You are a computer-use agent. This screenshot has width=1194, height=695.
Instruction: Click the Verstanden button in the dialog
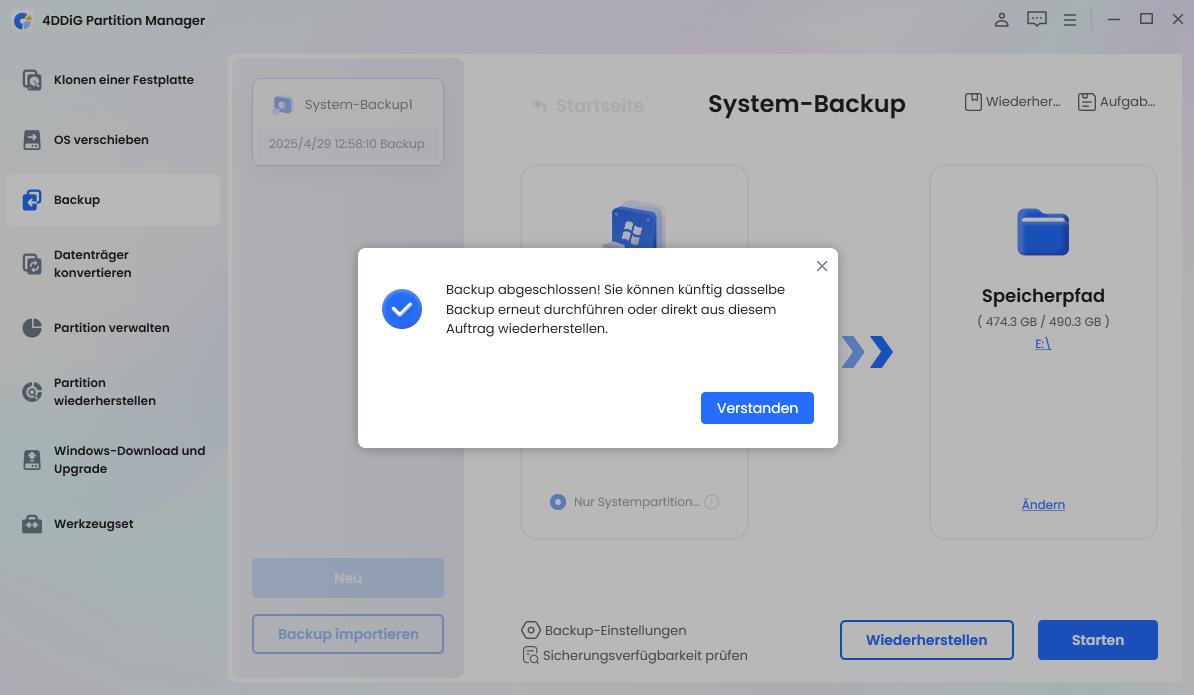coord(757,408)
